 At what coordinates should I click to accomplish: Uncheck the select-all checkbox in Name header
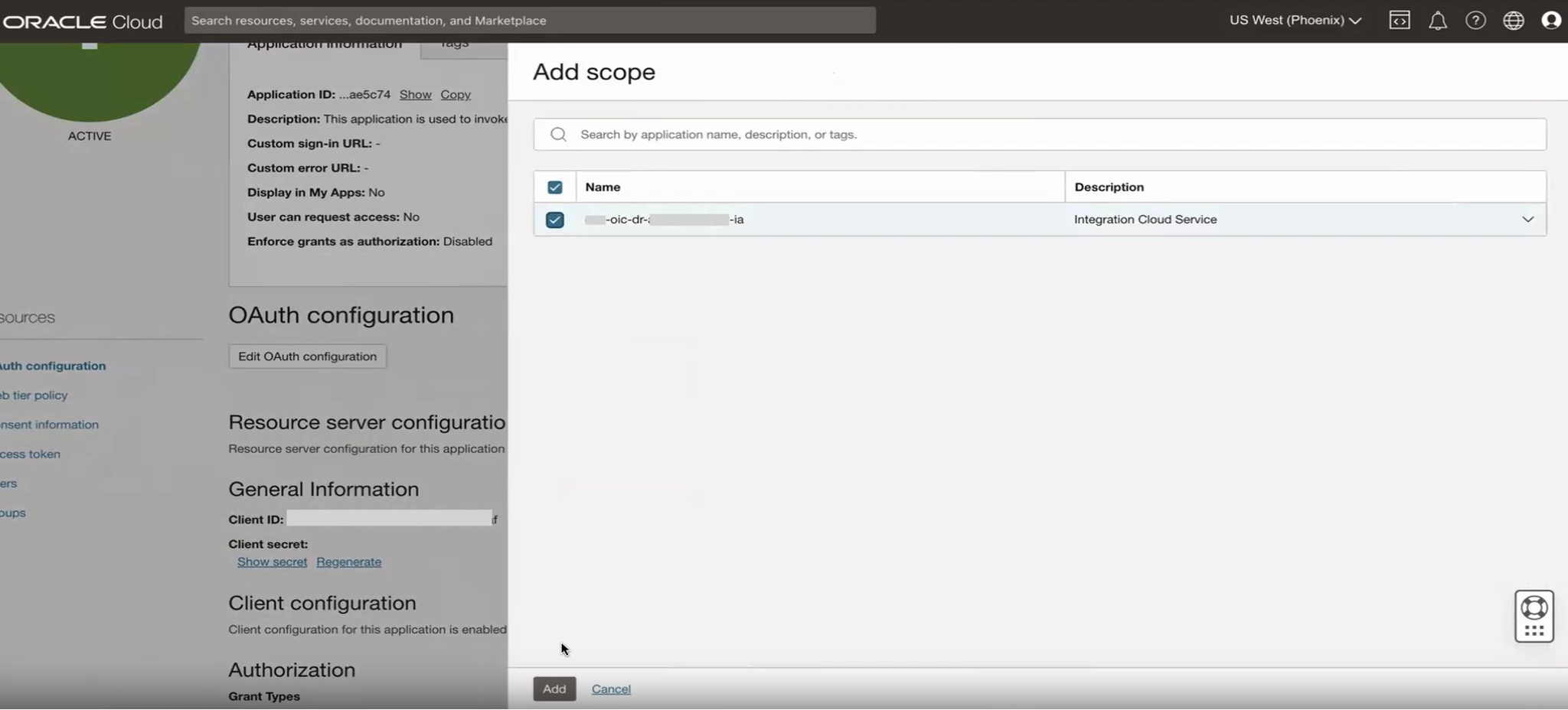[x=554, y=187]
